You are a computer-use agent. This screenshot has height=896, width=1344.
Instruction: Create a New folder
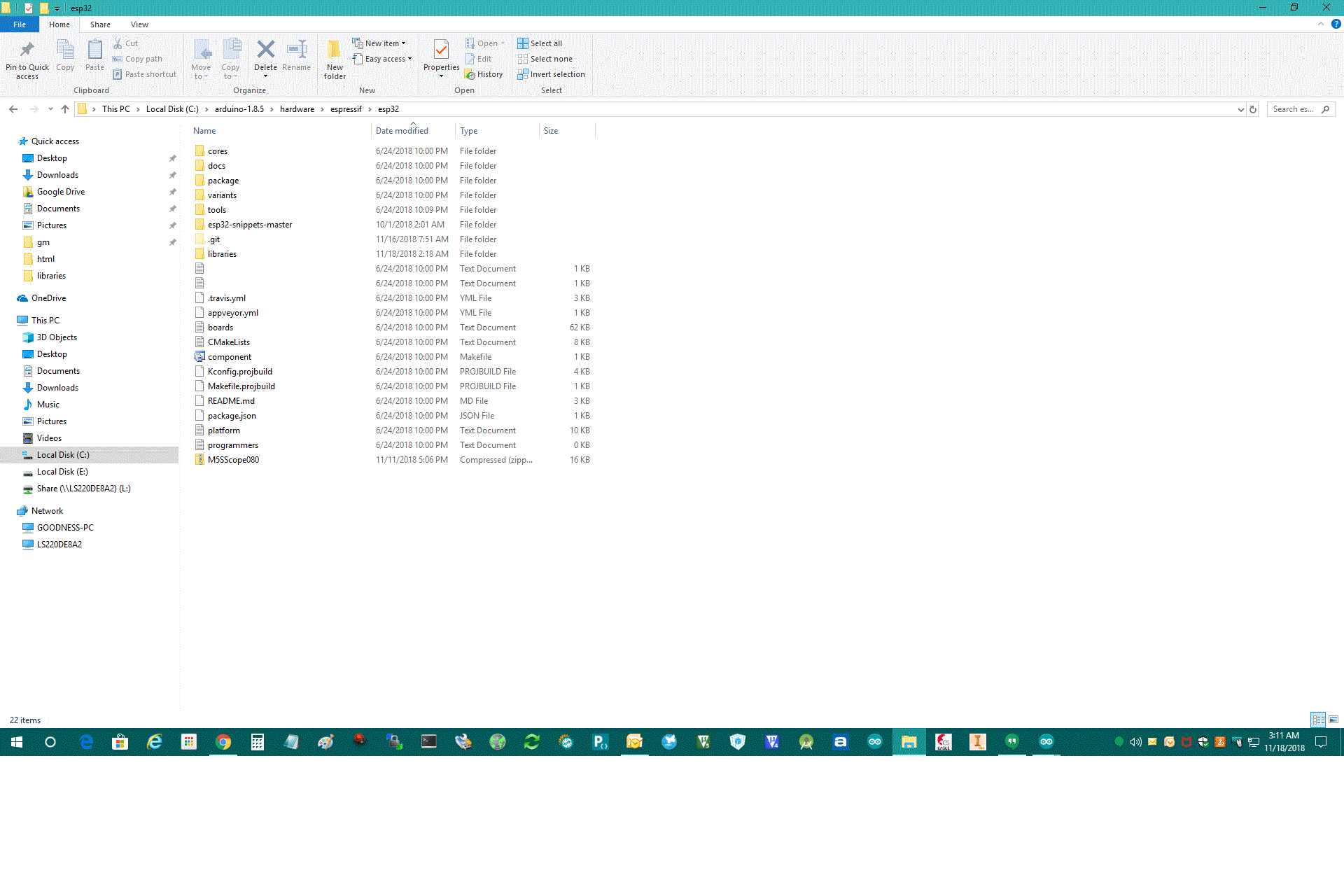335,59
